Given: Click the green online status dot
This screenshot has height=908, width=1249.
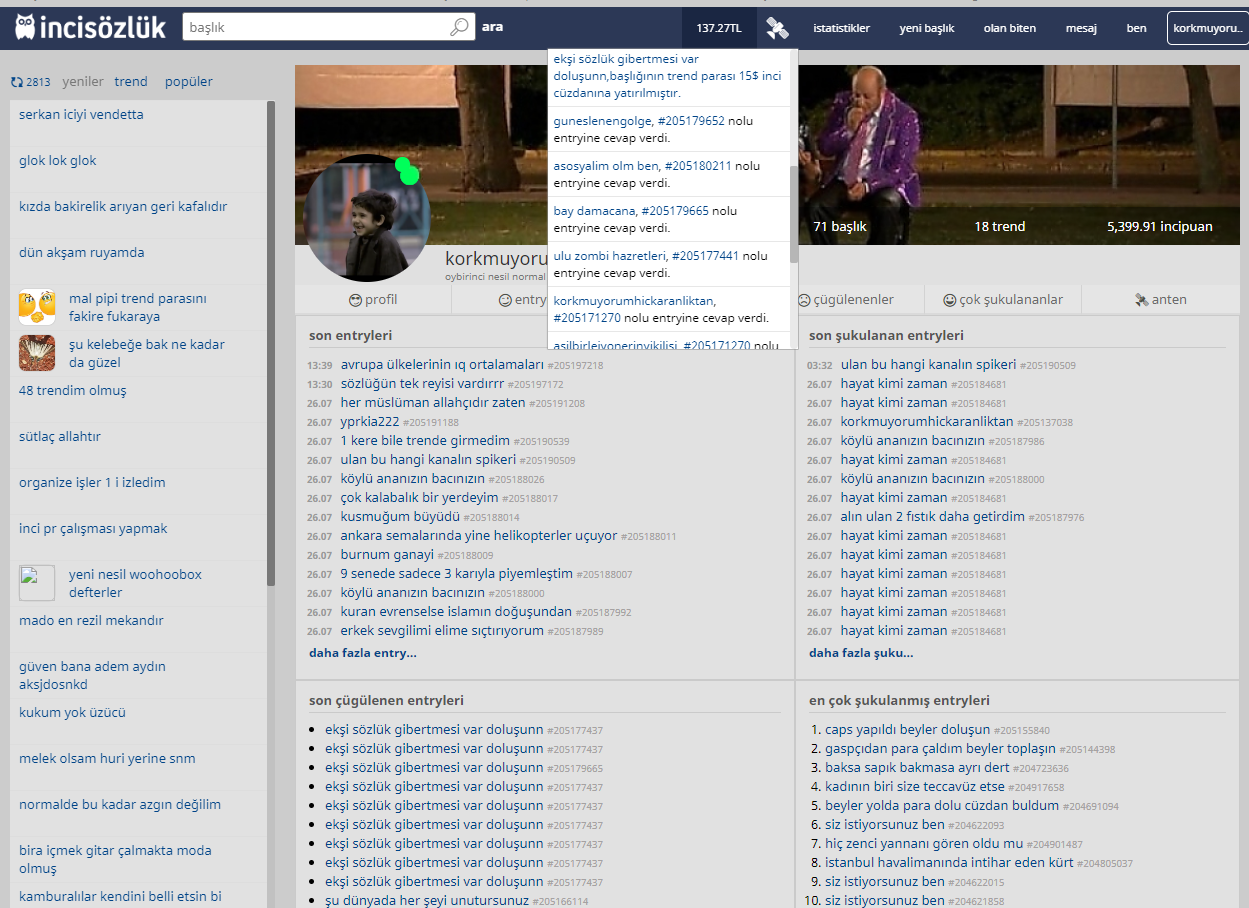Looking at the screenshot, I should 406,171.
